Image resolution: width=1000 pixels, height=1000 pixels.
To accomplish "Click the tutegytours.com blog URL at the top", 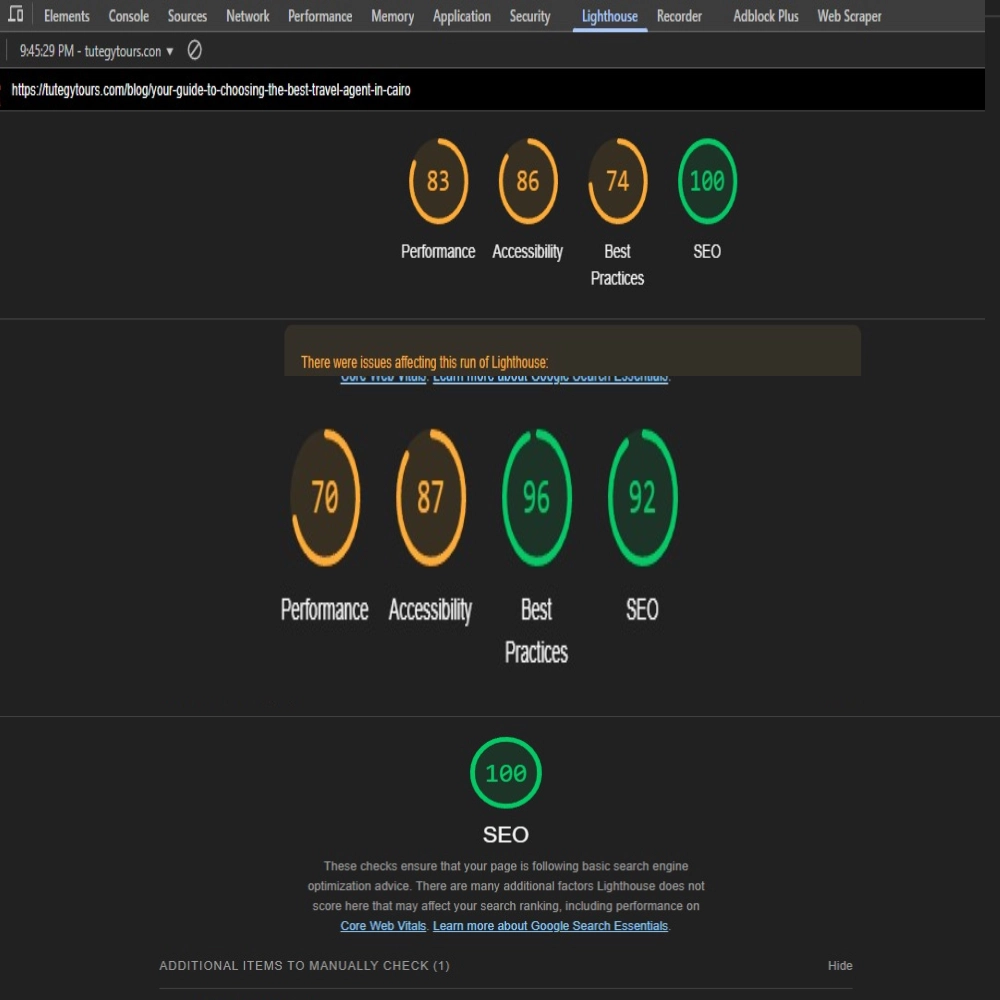I will pos(211,90).
